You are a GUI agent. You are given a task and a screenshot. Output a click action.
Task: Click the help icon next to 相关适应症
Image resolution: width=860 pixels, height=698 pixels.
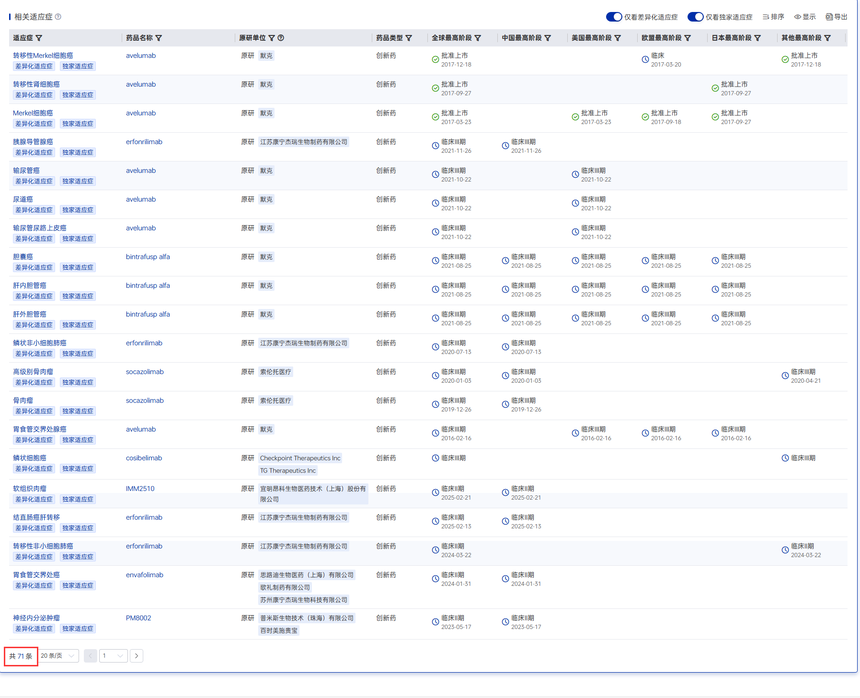[58, 17]
